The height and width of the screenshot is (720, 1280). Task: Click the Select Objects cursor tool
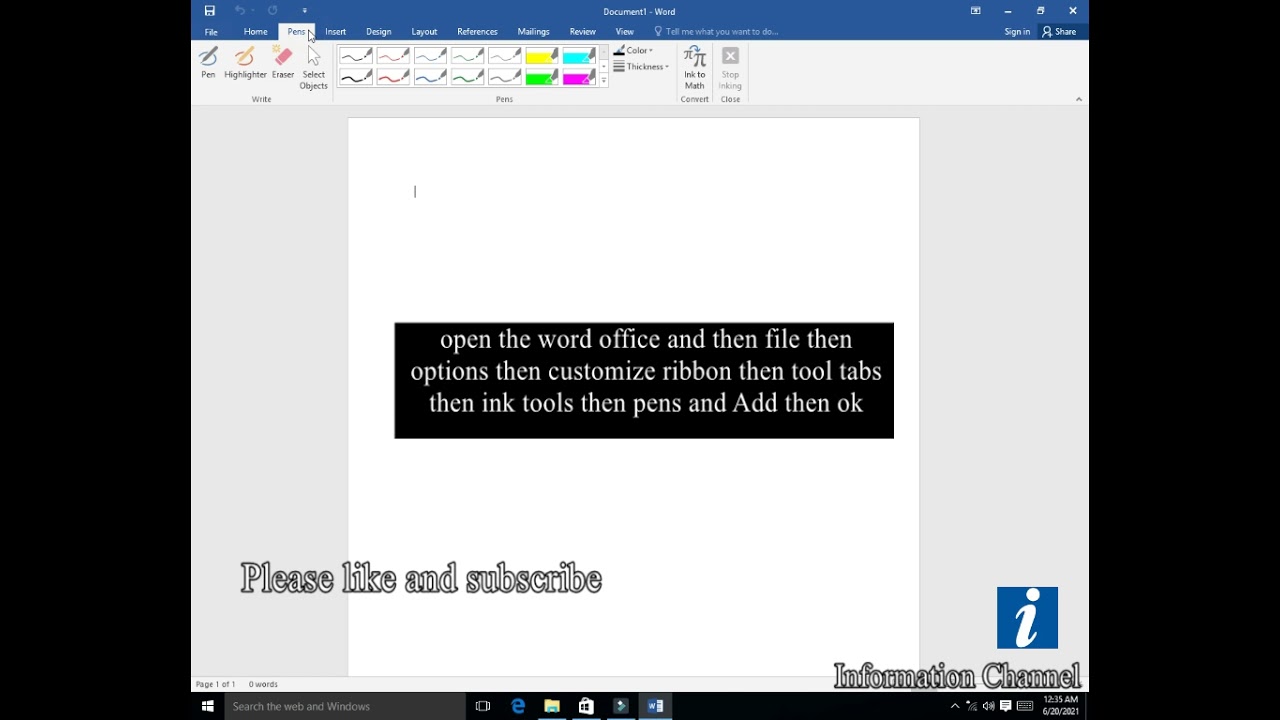[314, 68]
